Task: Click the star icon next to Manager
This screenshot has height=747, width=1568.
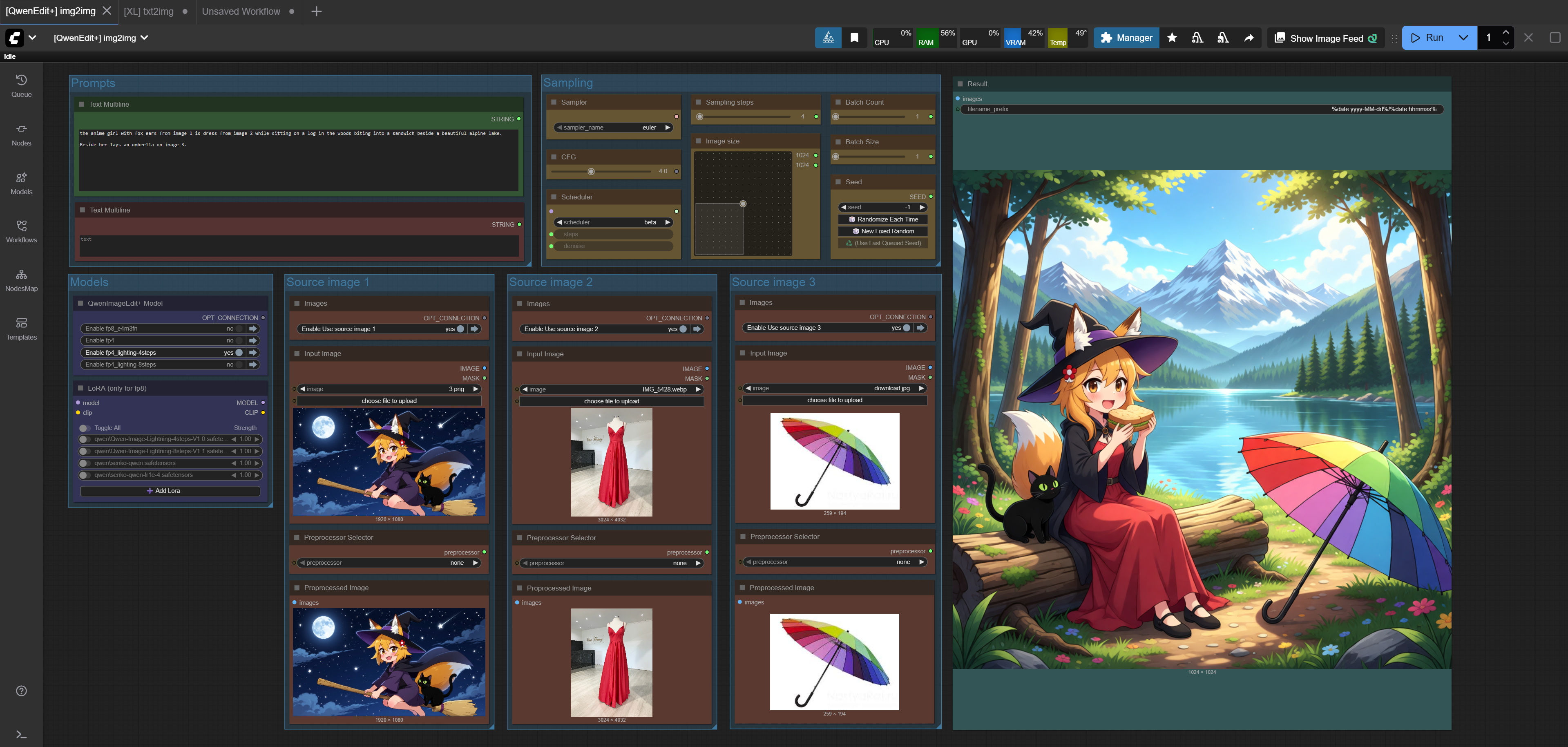Action: 1172,38
